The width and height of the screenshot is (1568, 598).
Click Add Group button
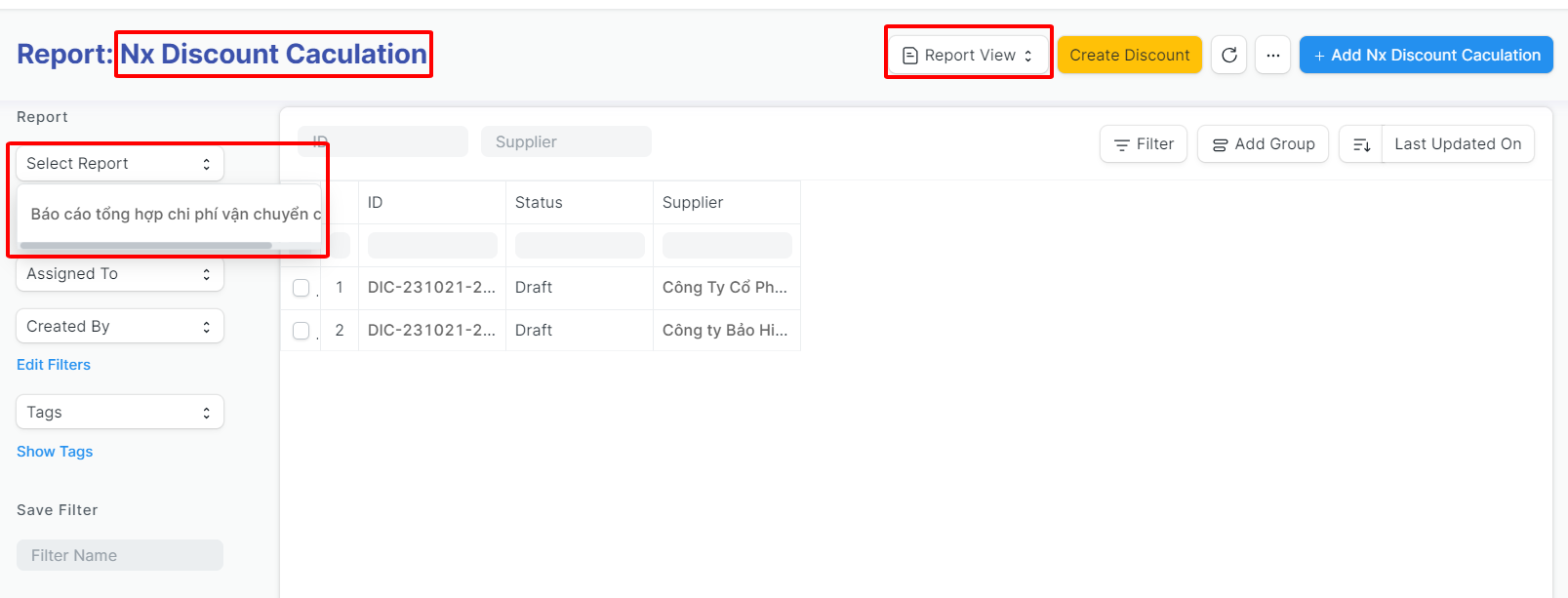coord(1263,144)
